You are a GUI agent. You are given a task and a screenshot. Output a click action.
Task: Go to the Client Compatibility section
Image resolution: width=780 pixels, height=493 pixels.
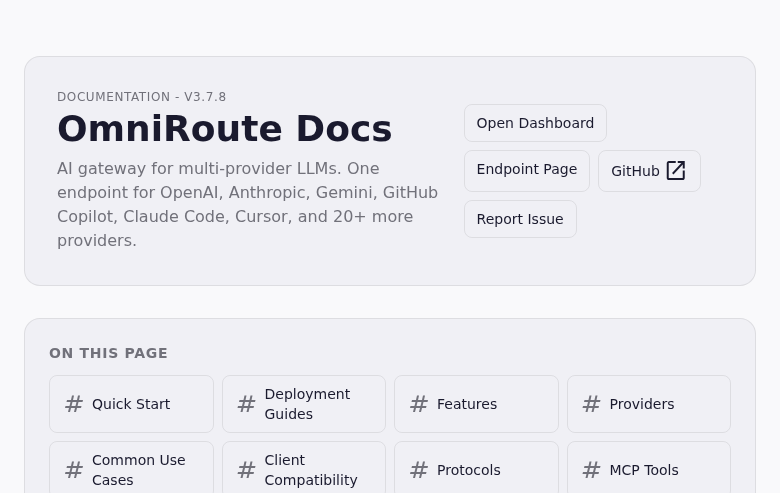pyautogui.click(x=304, y=468)
